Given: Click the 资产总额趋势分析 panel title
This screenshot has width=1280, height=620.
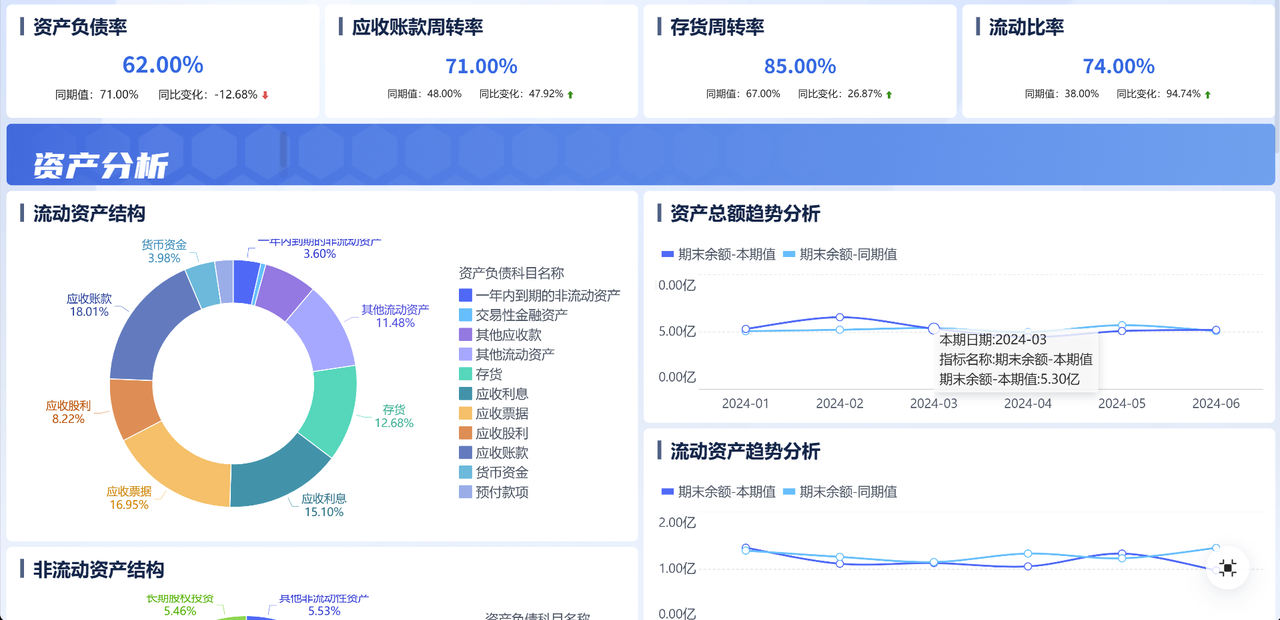Looking at the screenshot, I should pyautogui.click(x=745, y=213).
